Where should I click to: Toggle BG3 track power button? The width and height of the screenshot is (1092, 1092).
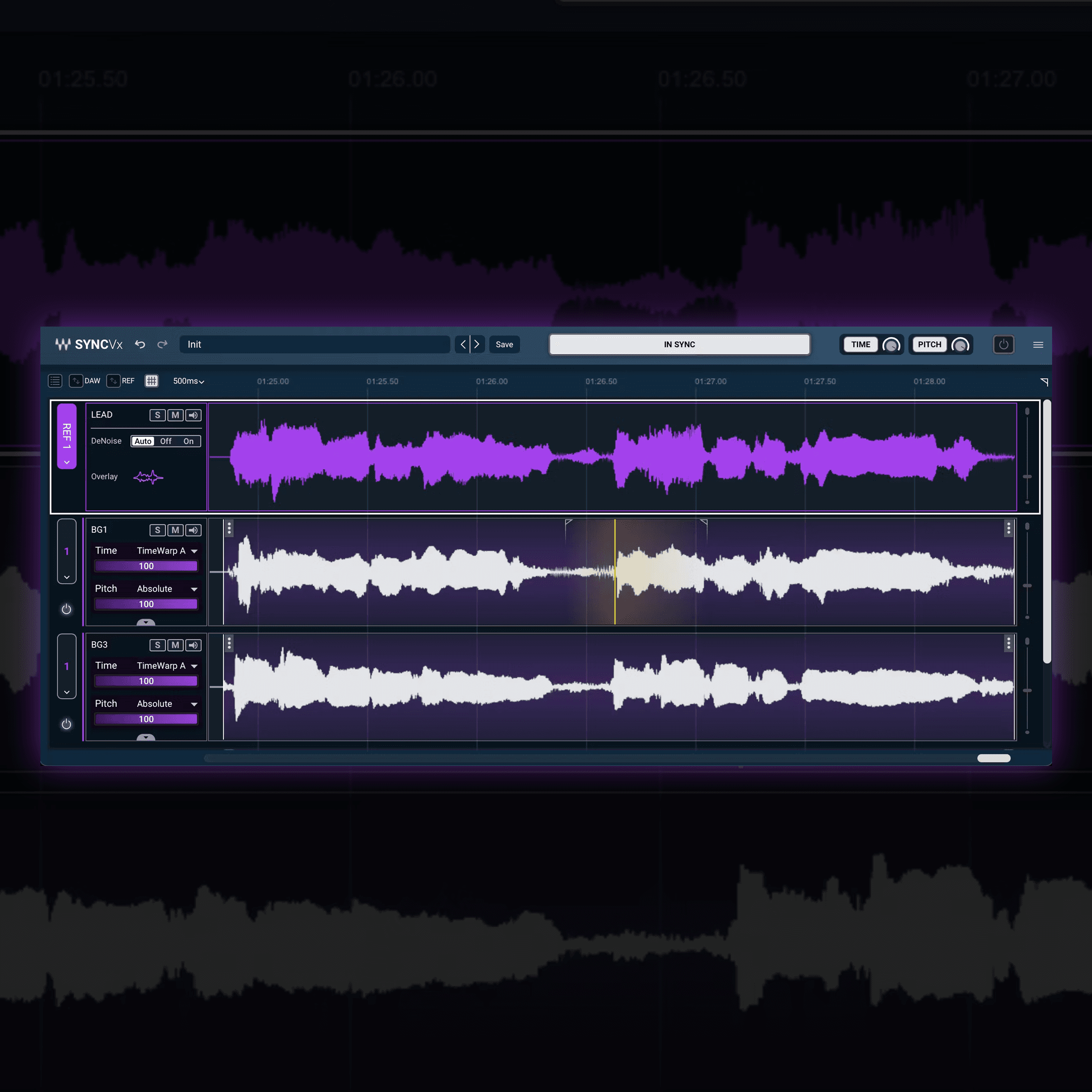pyautogui.click(x=66, y=724)
